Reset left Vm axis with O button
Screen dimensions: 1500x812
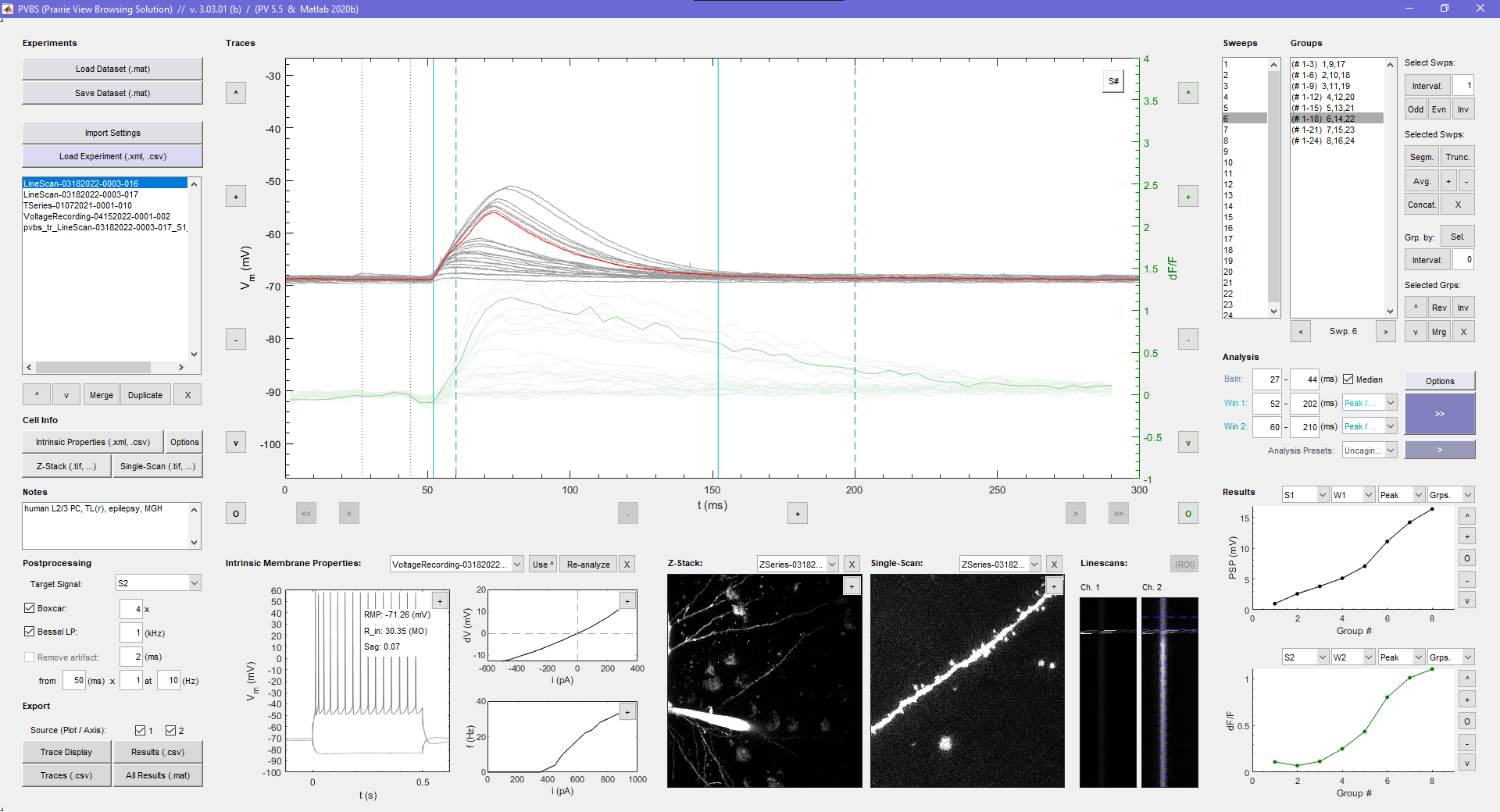(x=236, y=513)
